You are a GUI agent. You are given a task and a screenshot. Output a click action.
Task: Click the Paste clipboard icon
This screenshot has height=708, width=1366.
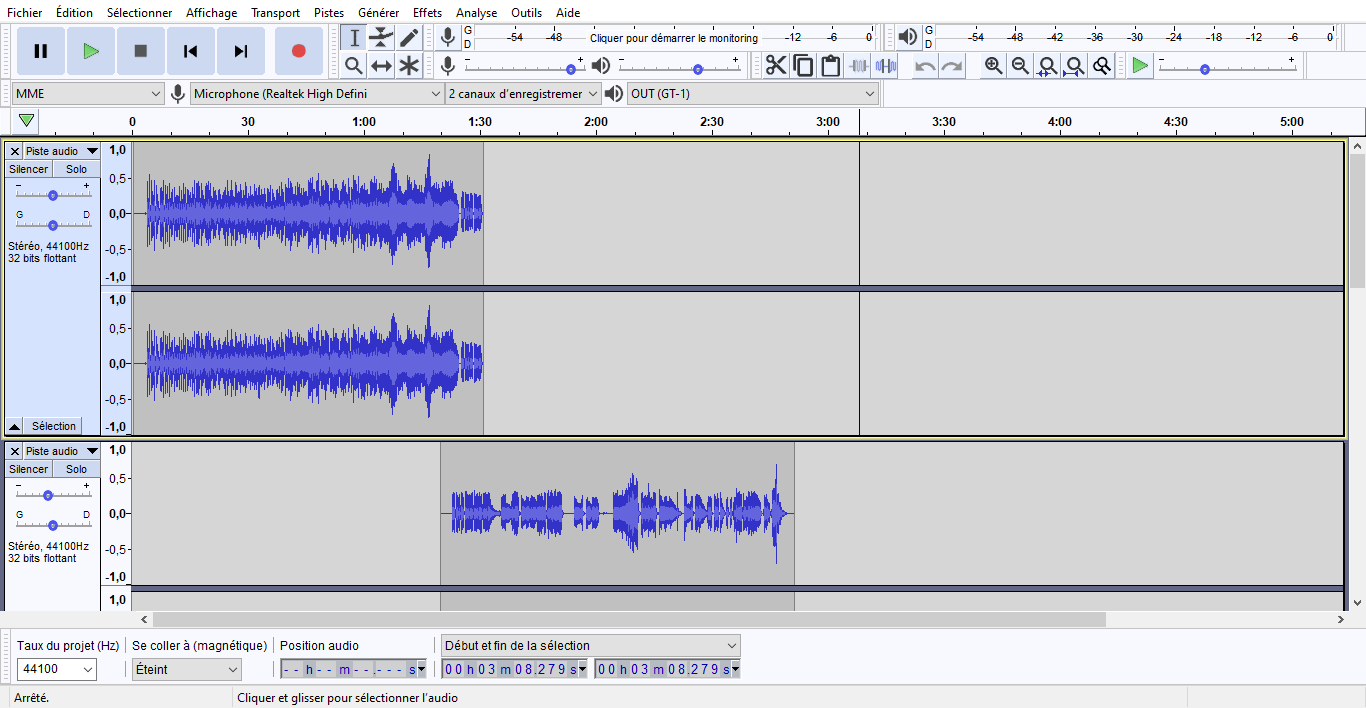(831, 66)
